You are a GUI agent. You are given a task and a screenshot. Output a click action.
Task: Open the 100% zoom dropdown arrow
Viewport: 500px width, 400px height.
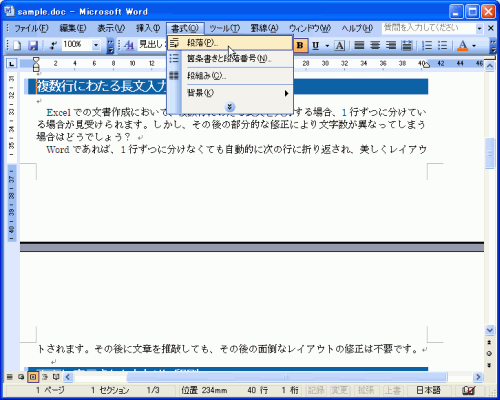coord(96,45)
